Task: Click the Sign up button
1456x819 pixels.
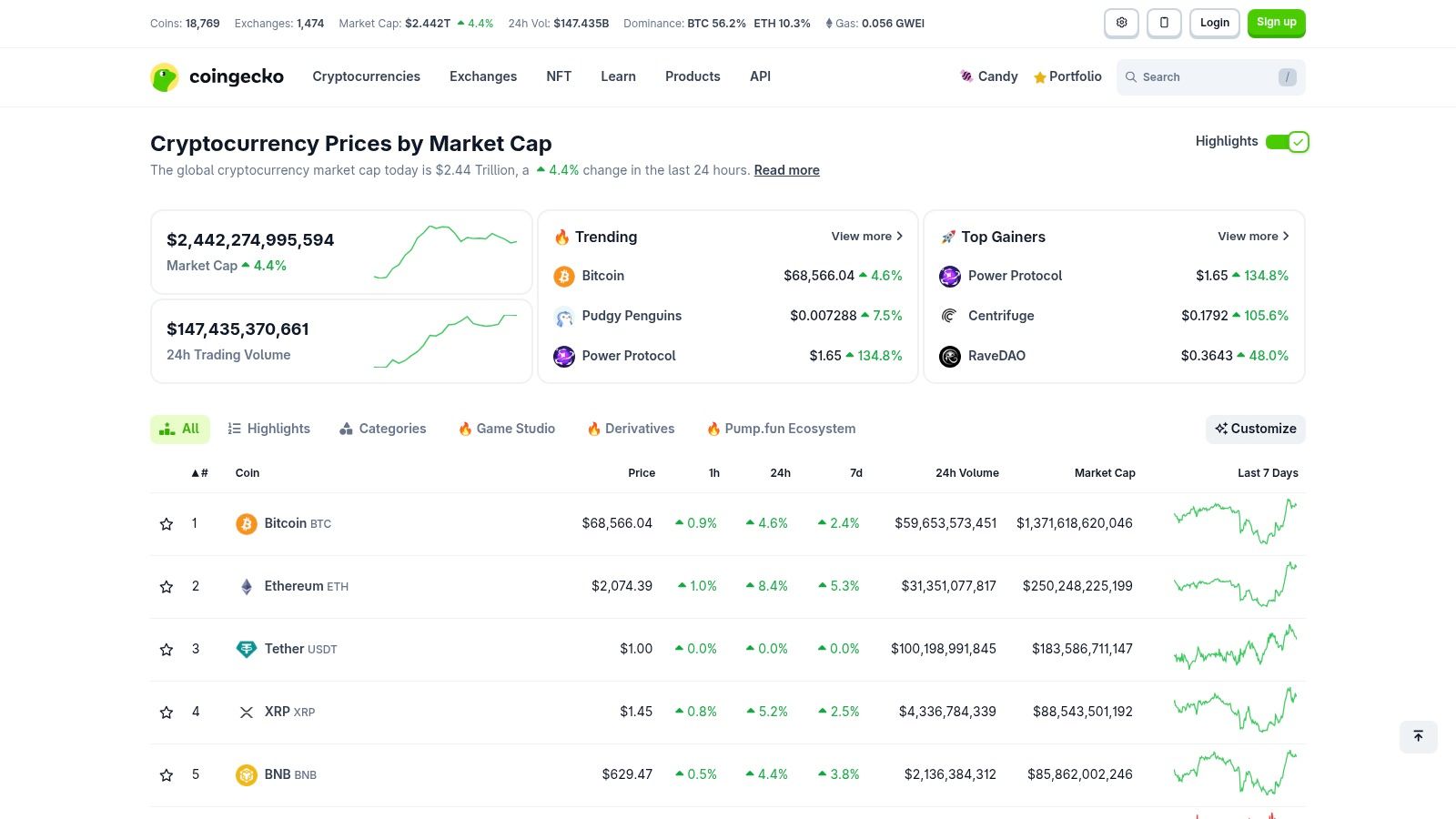Action: point(1276,23)
